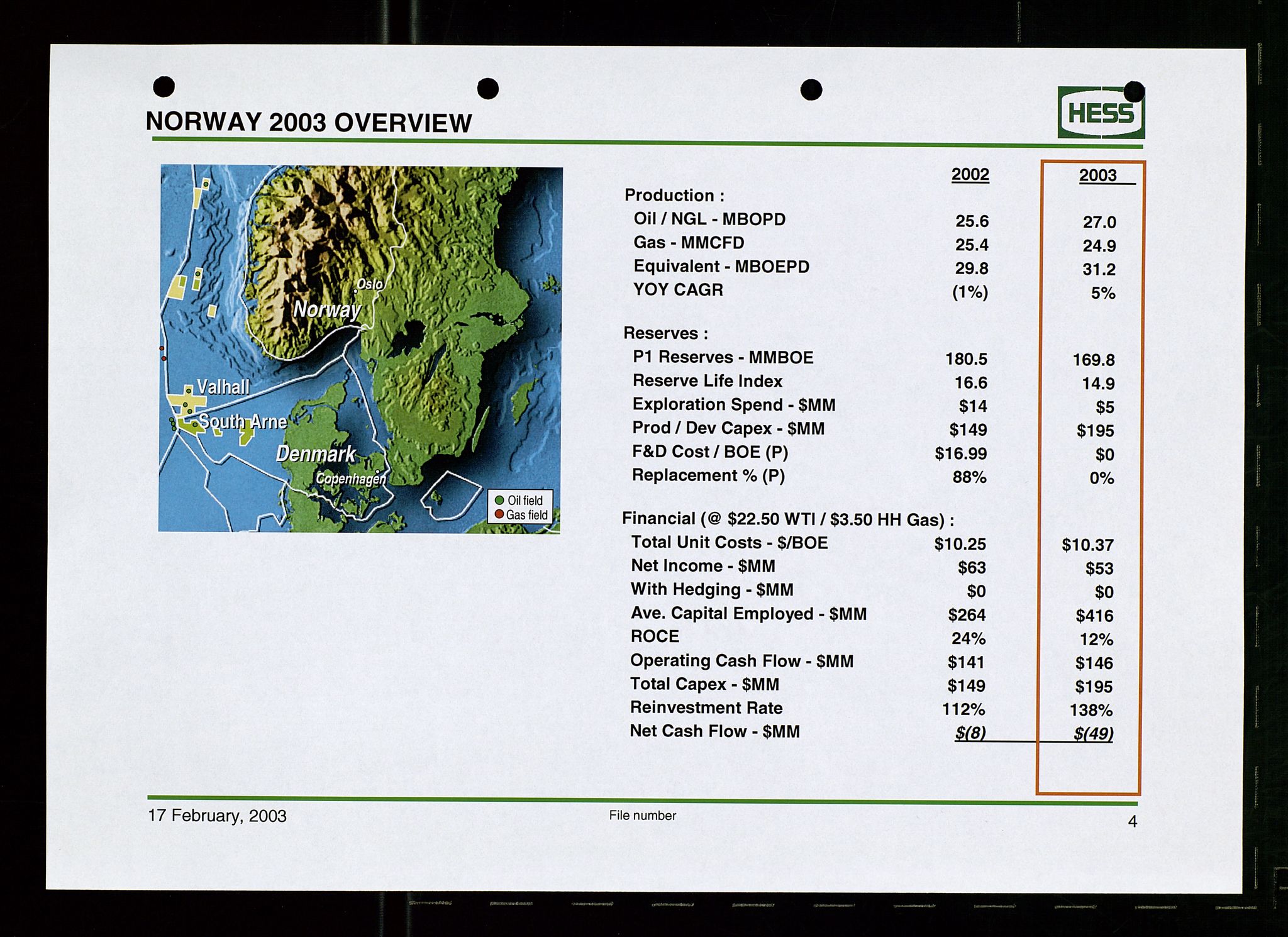Screen dimensions: 1288x937
Task: Click the Financial section heading
Action: click(x=788, y=519)
